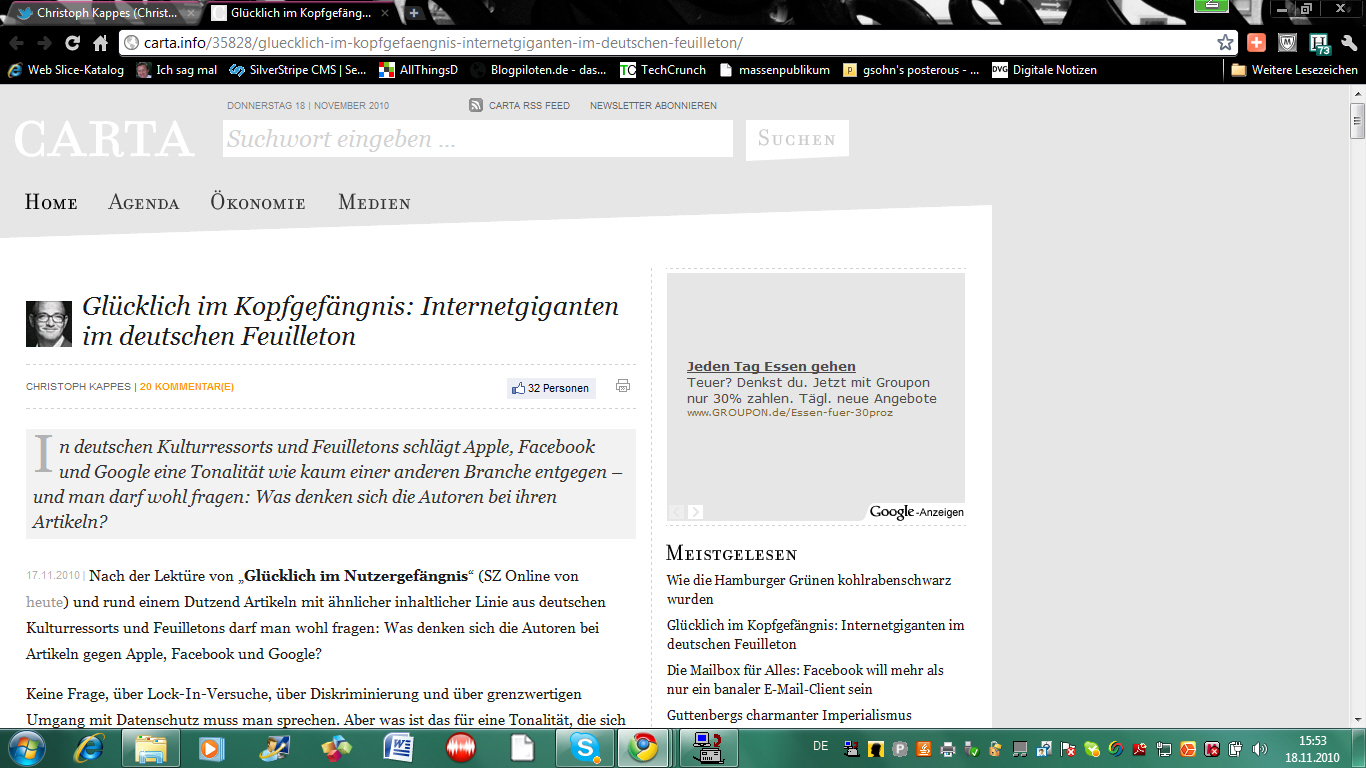Viewport: 1366px width, 768px height.
Task: Open the Windows Start menu
Action: (26, 747)
